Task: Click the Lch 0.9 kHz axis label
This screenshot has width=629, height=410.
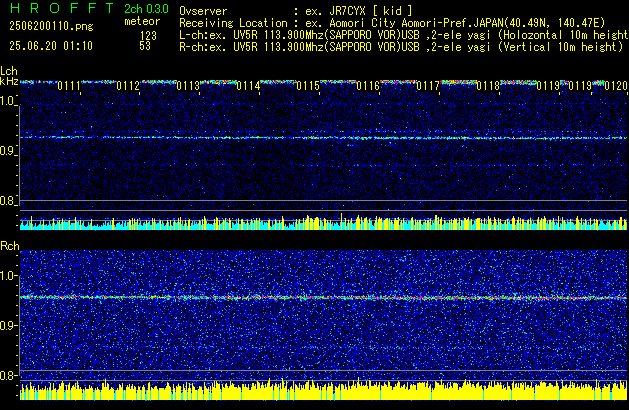Action: [x=8, y=151]
